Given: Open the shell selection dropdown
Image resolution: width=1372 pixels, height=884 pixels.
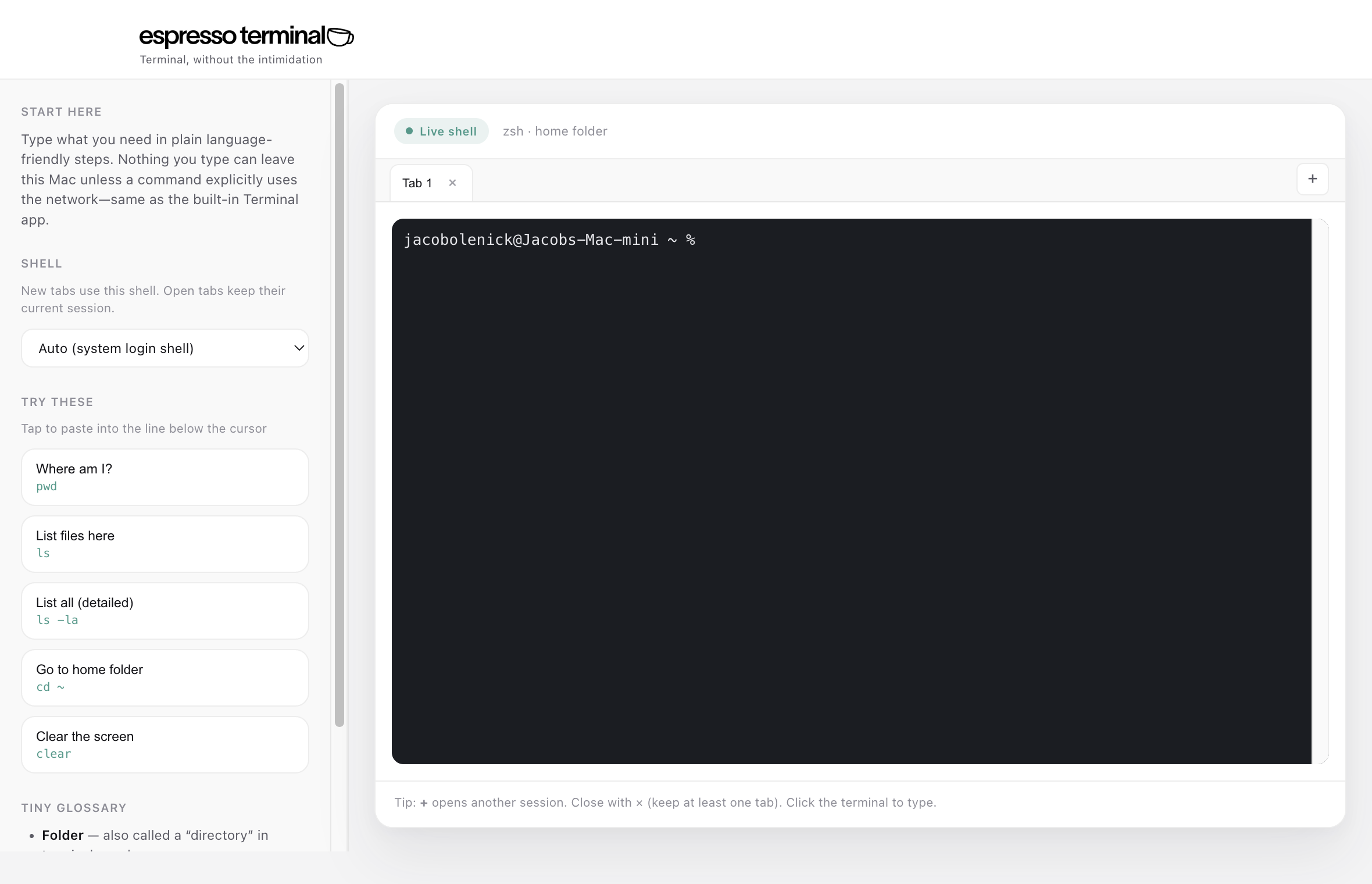Looking at the screenshot, I should pos(165,348).
